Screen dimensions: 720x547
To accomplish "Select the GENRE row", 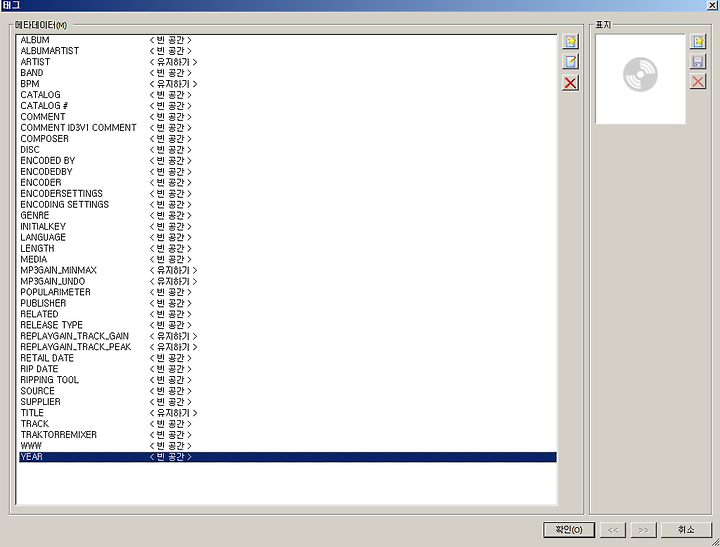I will [288, 215].
